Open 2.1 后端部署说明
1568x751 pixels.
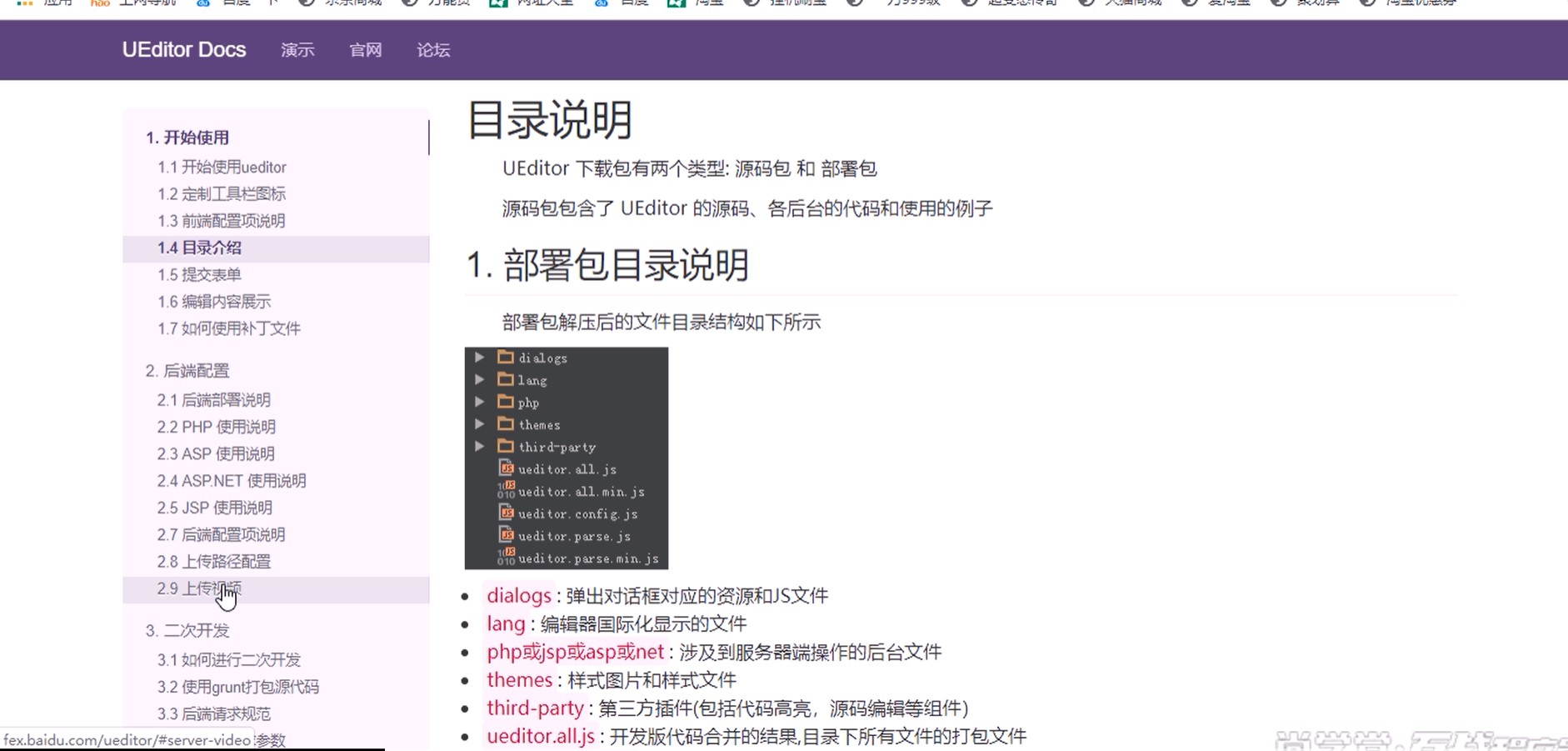coord(214,400)
